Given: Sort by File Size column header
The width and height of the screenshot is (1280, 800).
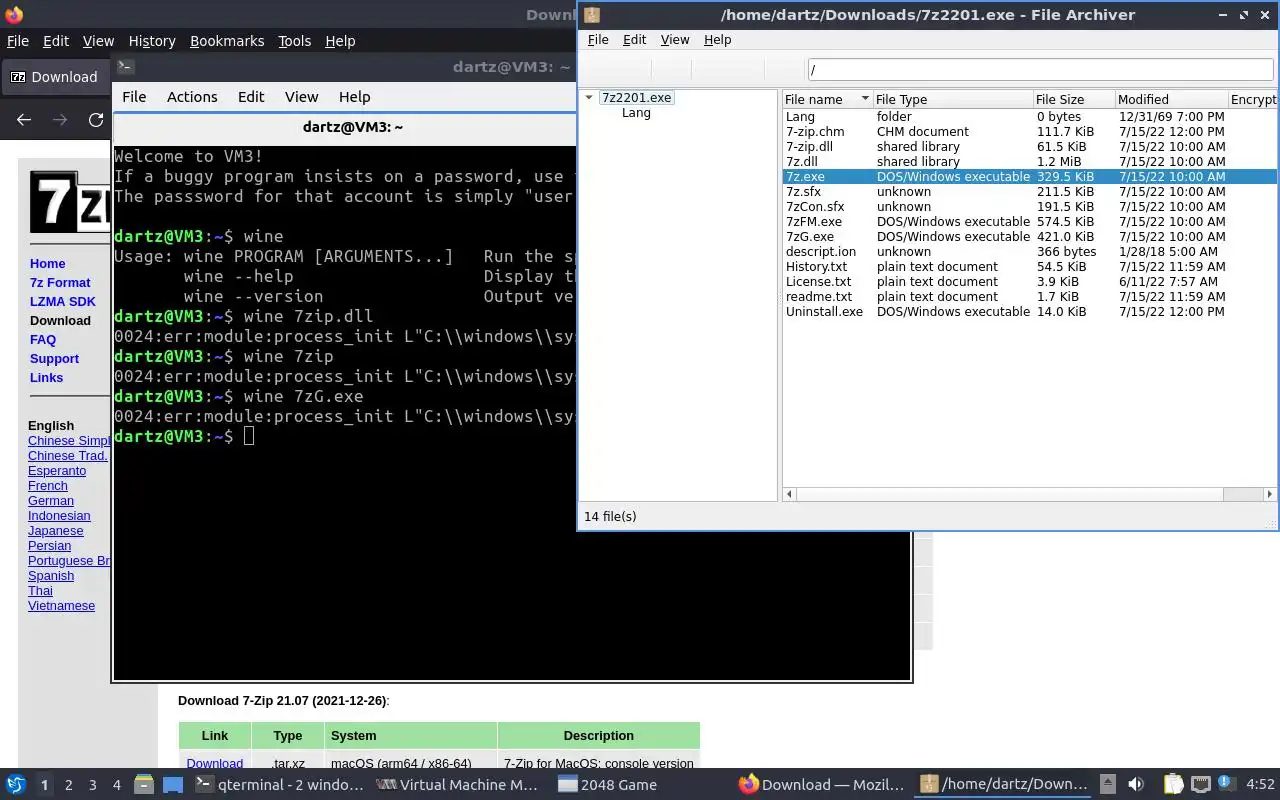Looking at the screenshot, I should pyautogui.click(x=1073, y=99).
